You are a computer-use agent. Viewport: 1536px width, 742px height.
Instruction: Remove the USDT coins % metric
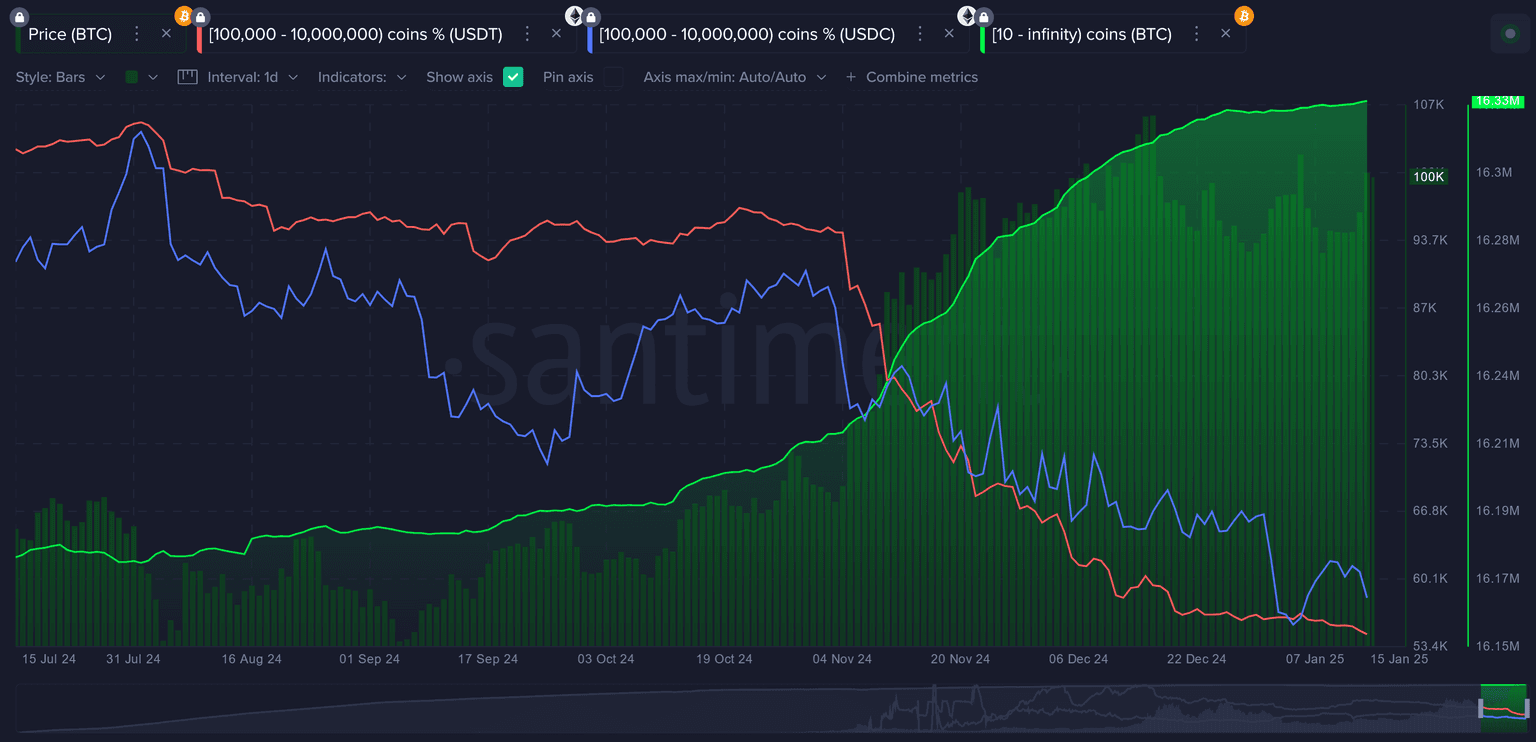point(557,34)
